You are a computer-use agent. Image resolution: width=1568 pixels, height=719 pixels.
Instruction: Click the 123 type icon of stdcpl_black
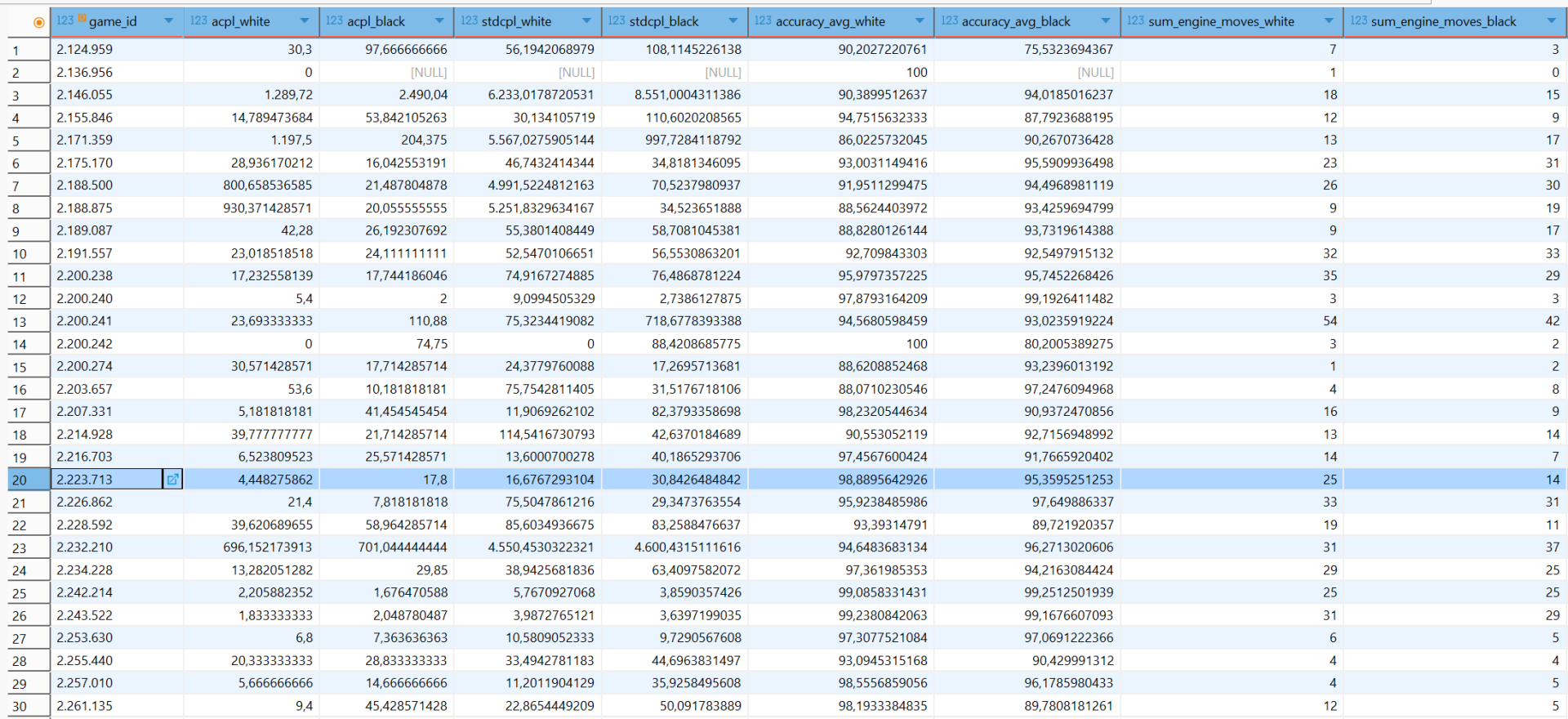pyautogui.click(x=617, y=20)
